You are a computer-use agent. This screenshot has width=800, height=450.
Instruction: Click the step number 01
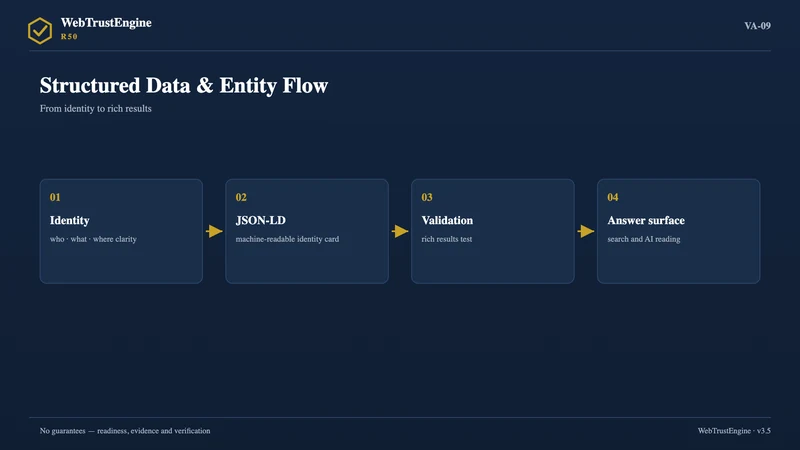click(x=55, y=197)
